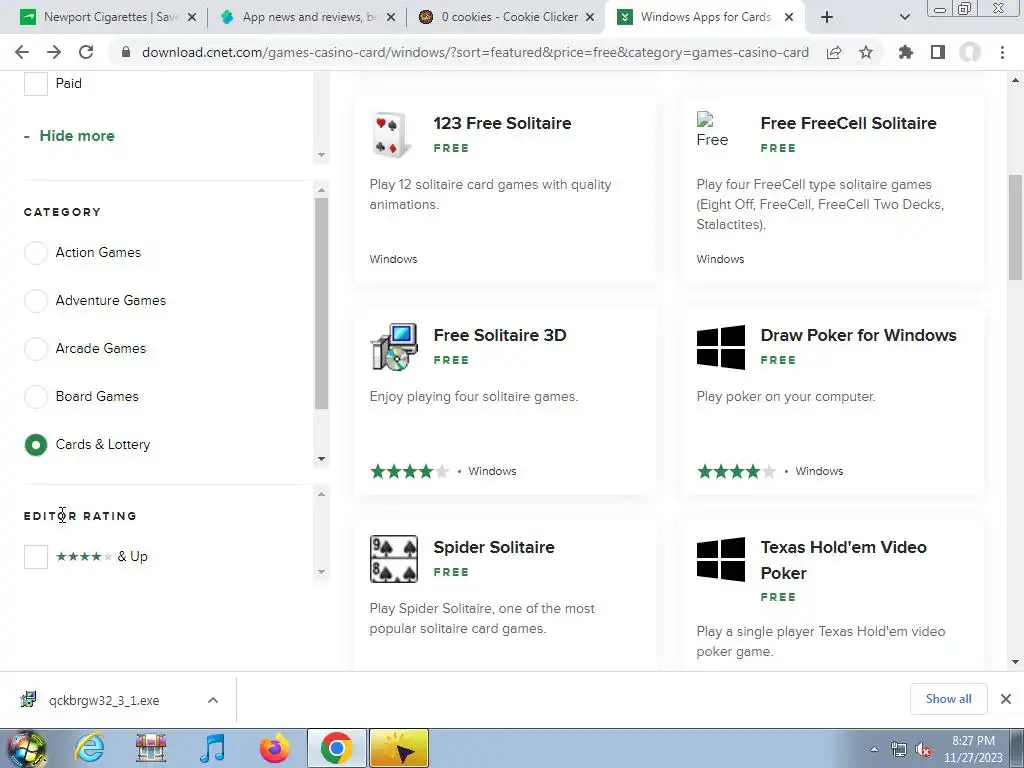Click the category list scrollbar thumb
The height and width of the screenshot is (768, 1024).
[x=321, y=303]
